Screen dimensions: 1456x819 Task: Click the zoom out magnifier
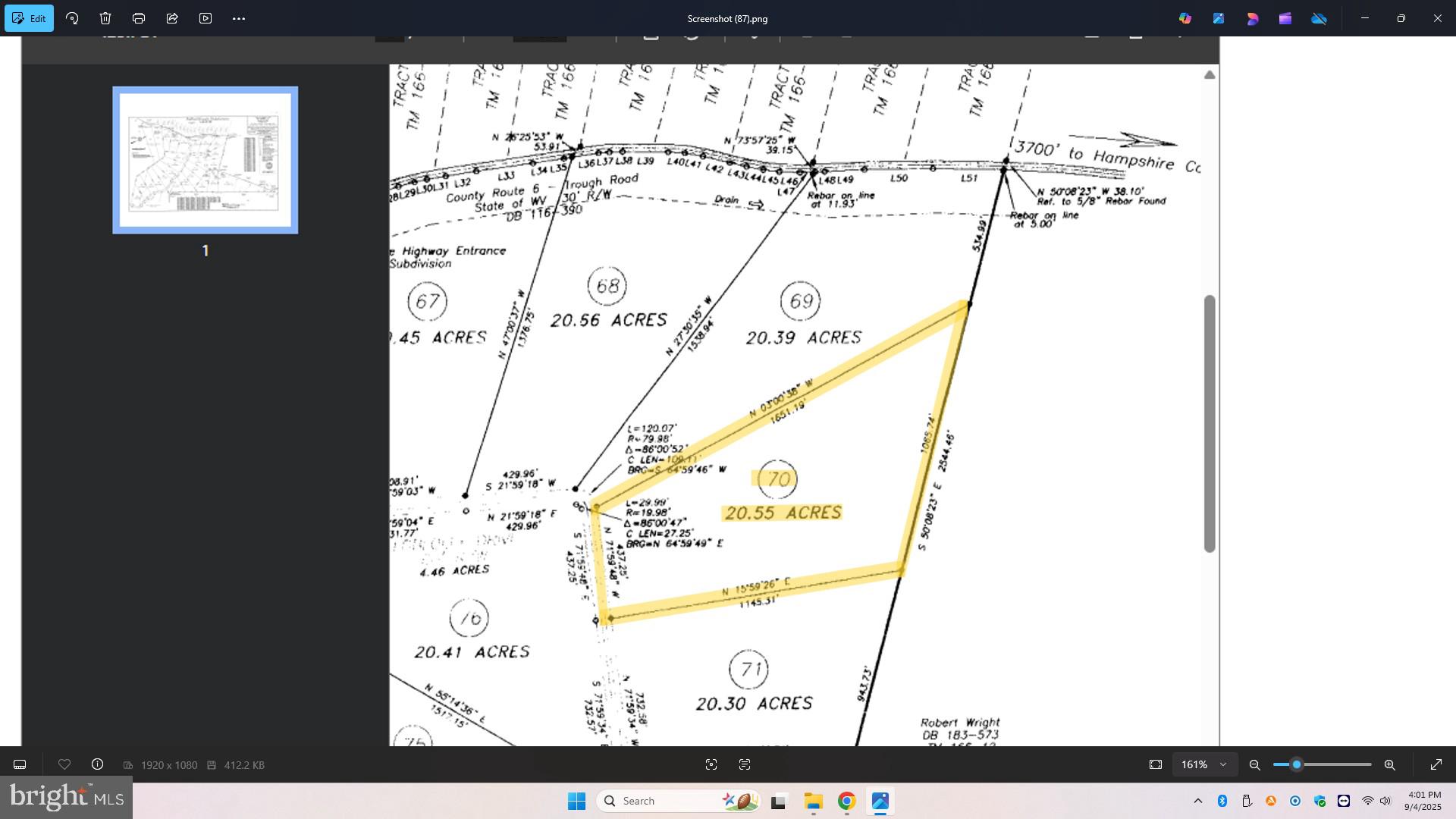(1255, 765)
